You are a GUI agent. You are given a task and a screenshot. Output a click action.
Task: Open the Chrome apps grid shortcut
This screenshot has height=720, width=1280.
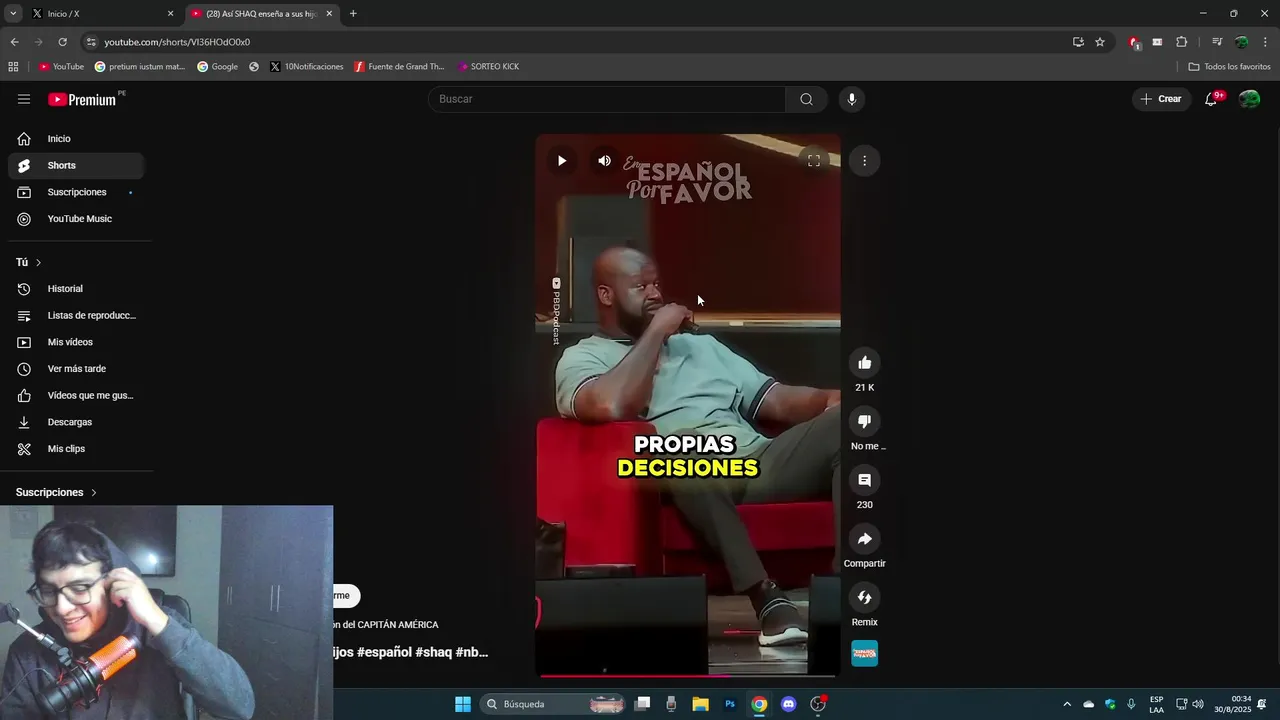point(13,67)
